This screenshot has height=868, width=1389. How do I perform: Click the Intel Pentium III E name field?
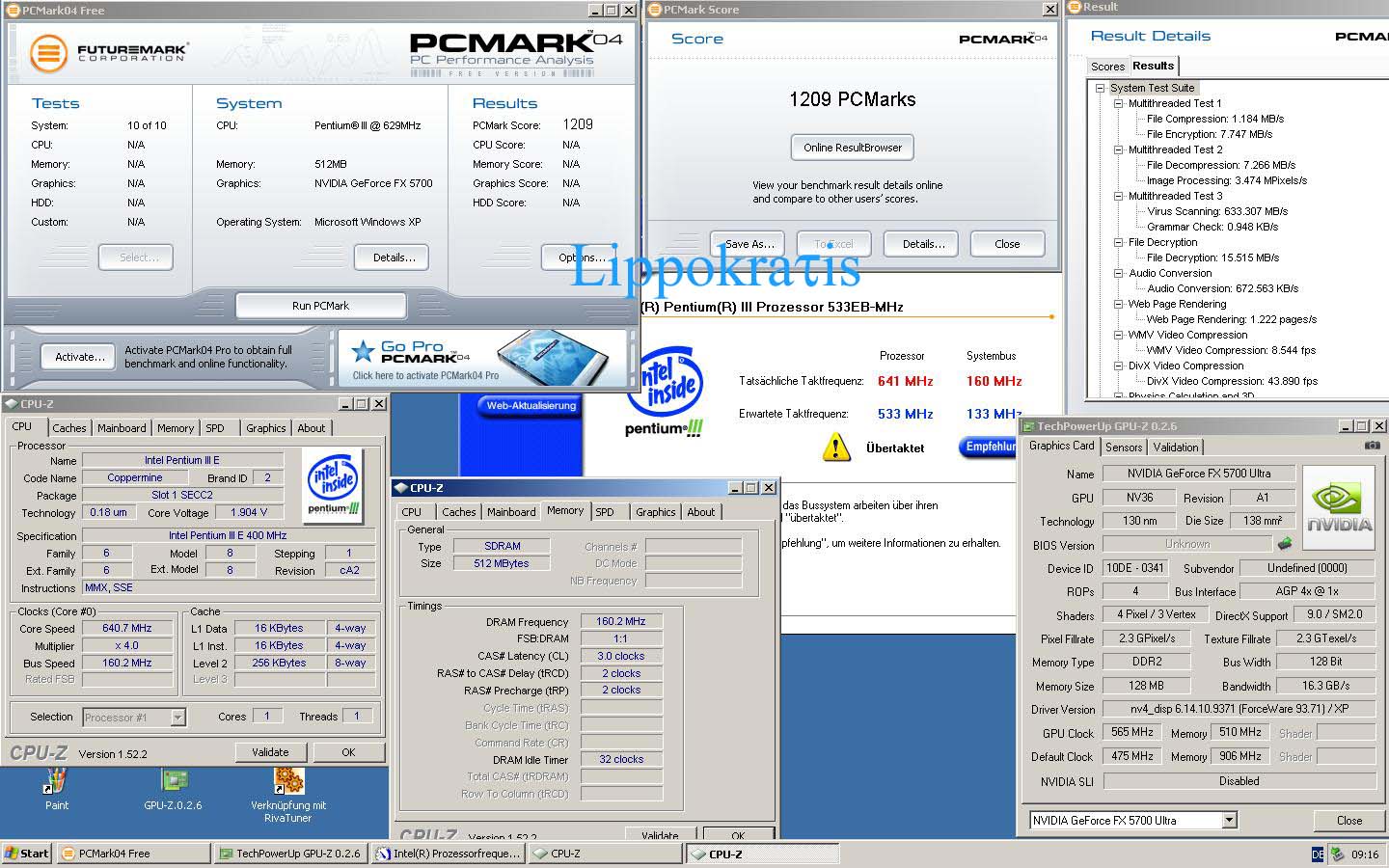182,460
